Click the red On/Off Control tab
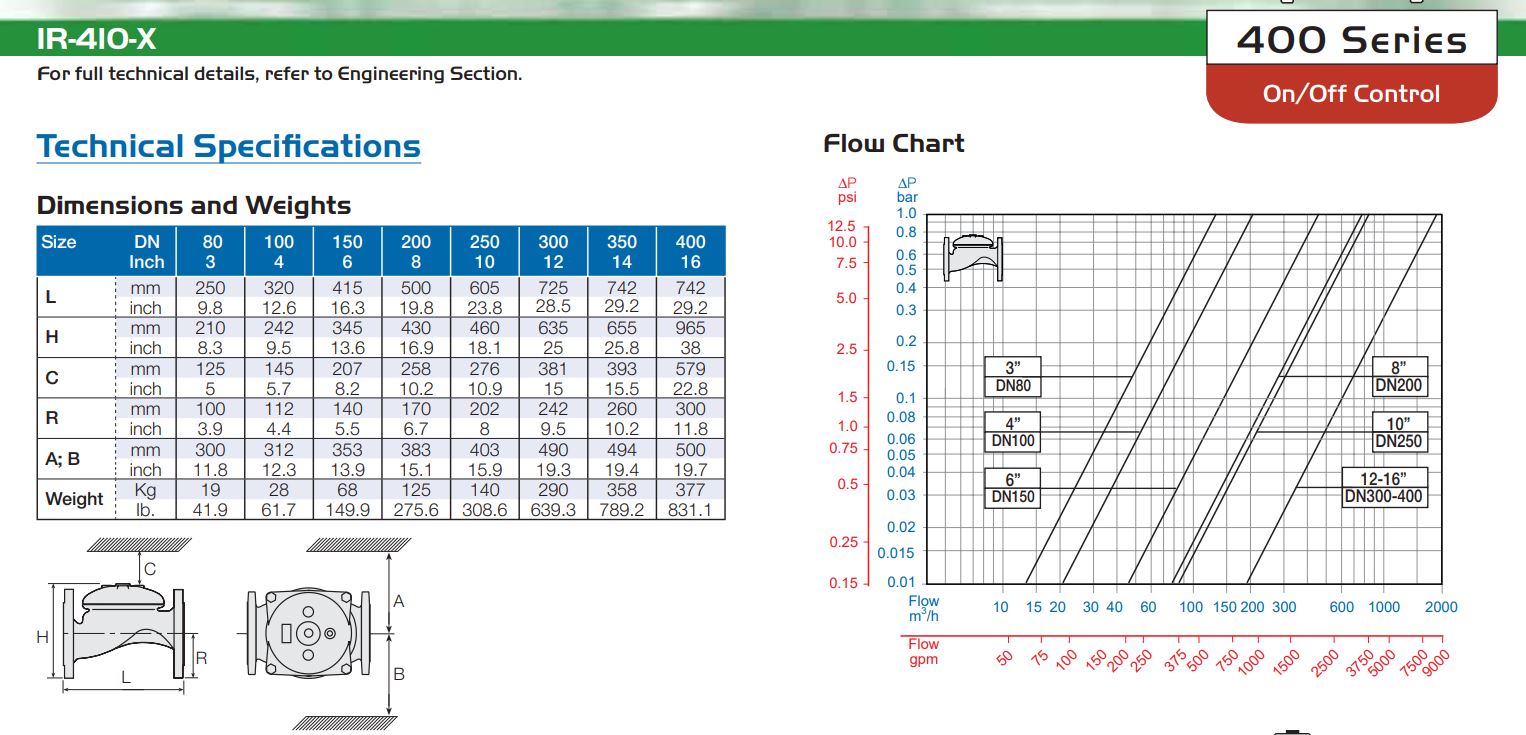The width and height of the screenshot is (1526, 735). pyautogui.click(x=1351, y=94)
